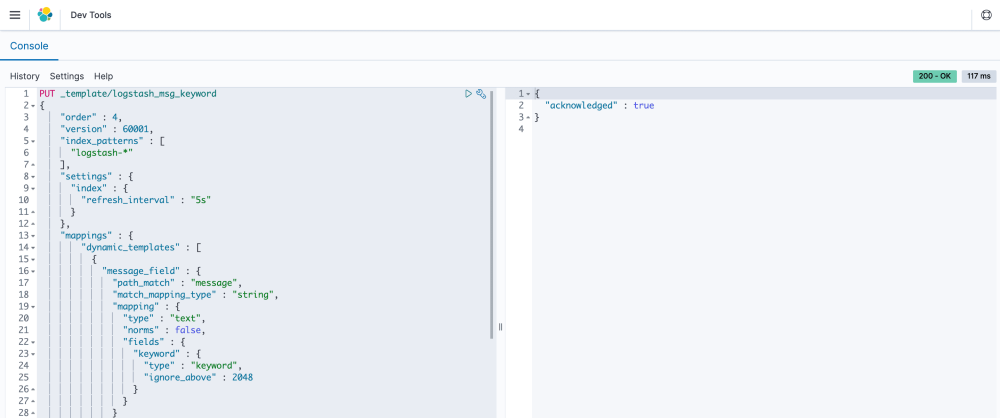Click the pane resizer handle between editors
Viewport: 1000px width, 418px height.
coord(500,327)
